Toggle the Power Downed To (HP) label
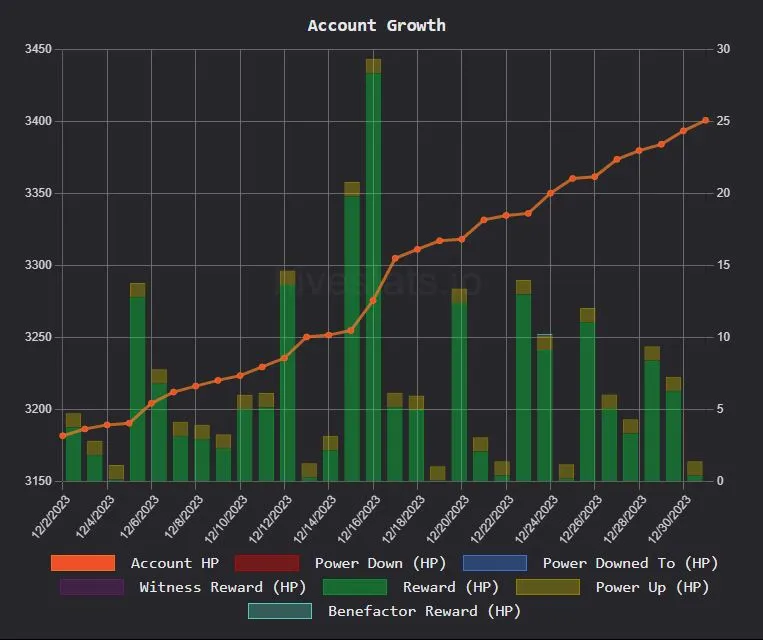Screen dimensions: 763x640 [631, 563]
